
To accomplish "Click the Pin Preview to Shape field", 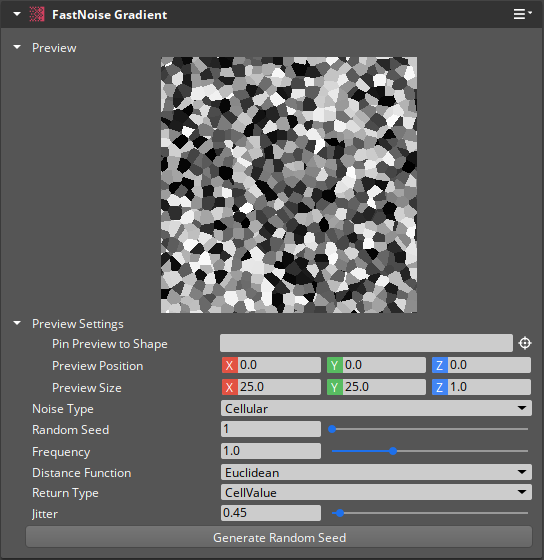I will point(366,343).
